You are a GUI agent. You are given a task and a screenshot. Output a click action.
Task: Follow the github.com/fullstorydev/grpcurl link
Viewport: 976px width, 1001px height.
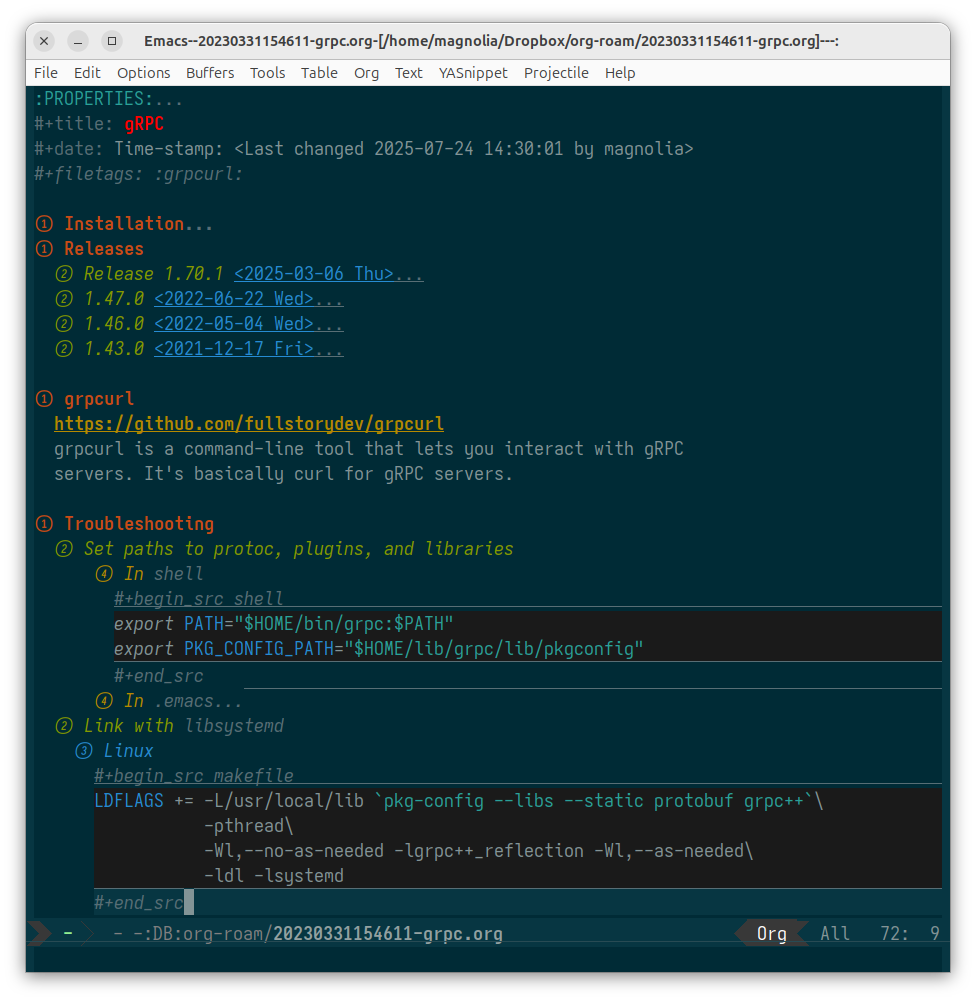pos(249,424)
